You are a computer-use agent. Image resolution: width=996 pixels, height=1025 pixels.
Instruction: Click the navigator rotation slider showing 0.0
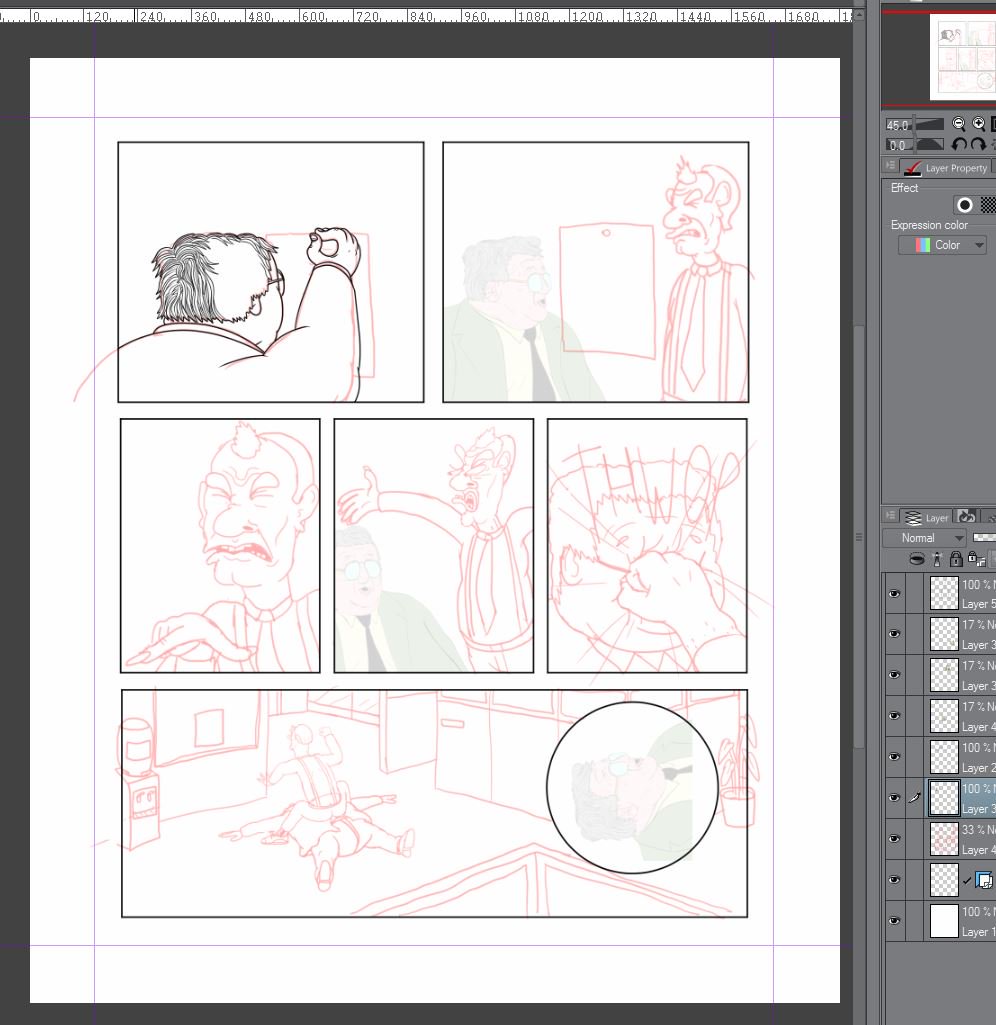(914, 145)
